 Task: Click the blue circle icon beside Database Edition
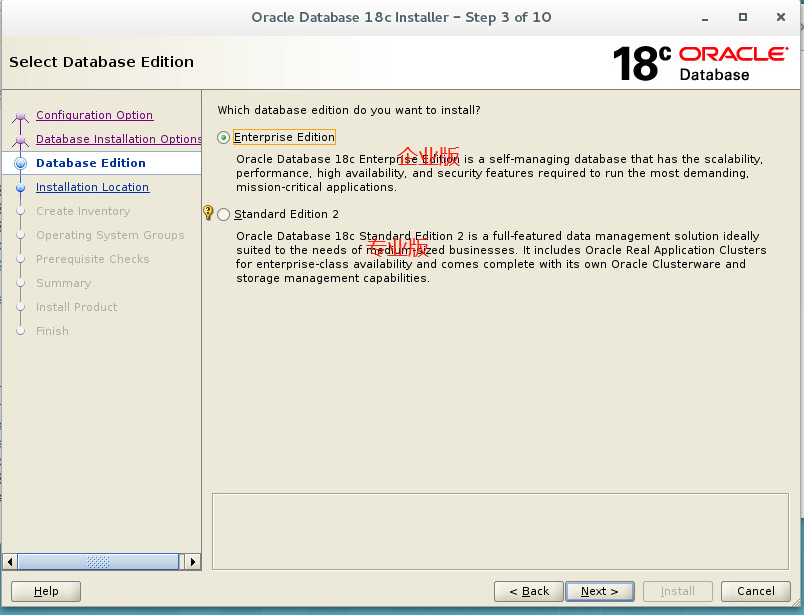(22, 163)
